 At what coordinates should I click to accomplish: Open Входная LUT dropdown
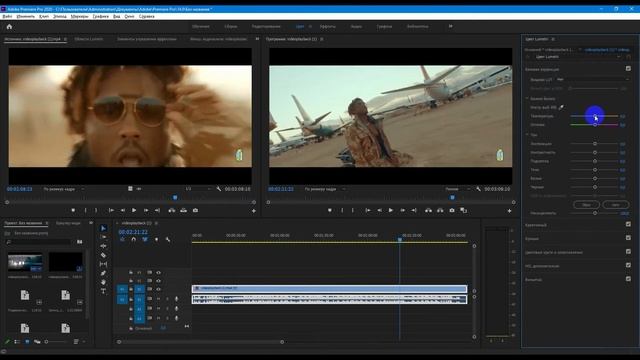coord(593,80)
